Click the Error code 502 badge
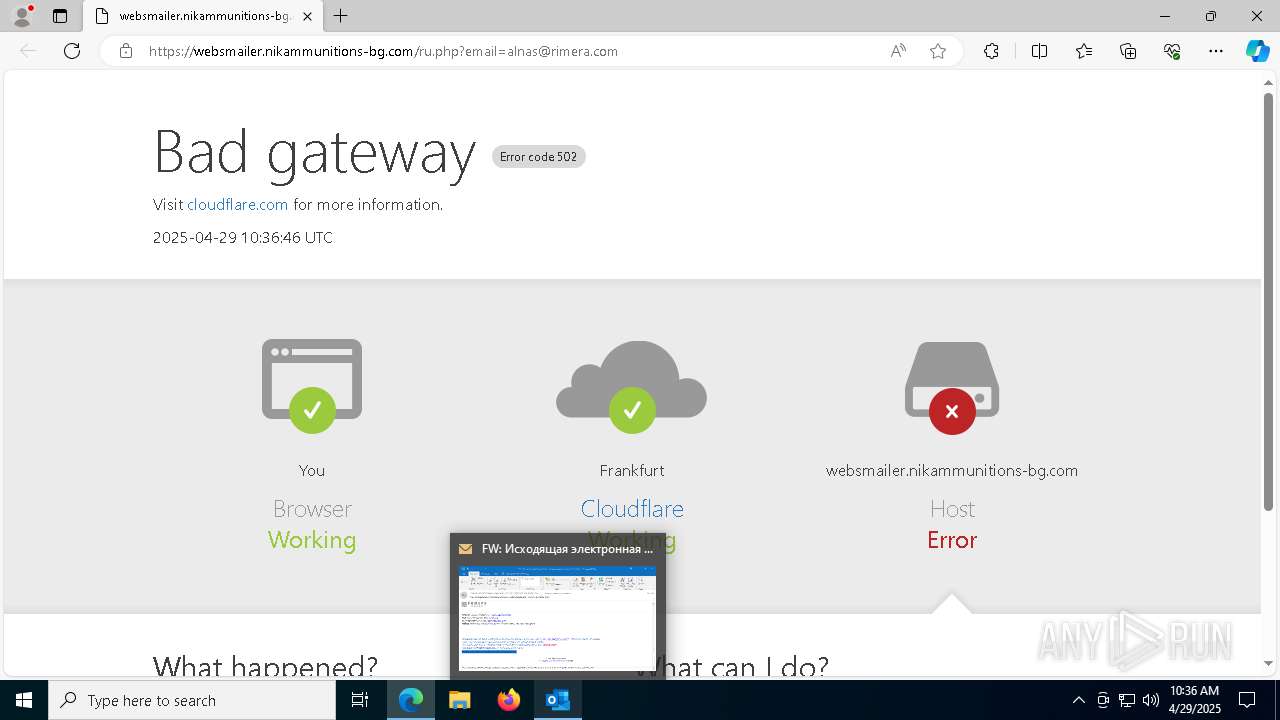This screenshot has width=1280, height=720. tap(538, 157)
